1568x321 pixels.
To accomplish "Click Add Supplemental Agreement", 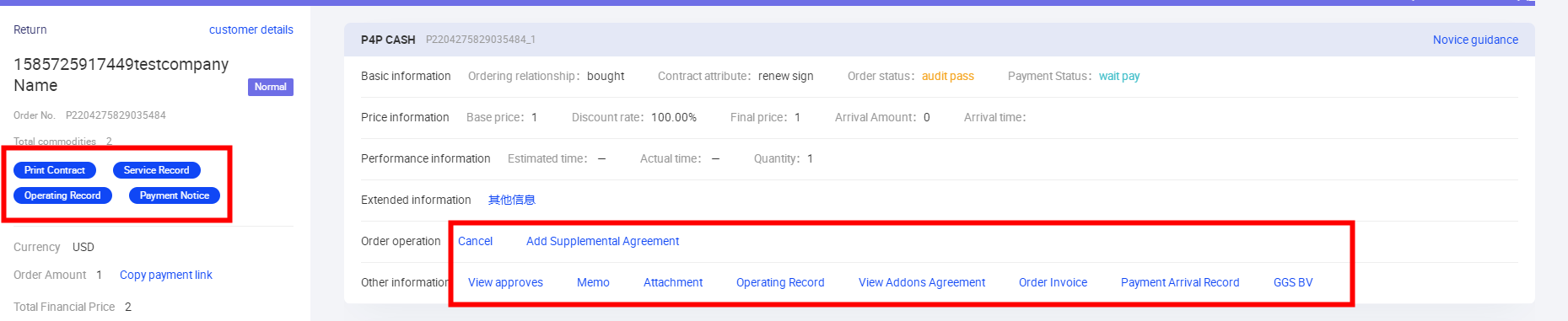I will pyautogui.click(x=602, y=241).
